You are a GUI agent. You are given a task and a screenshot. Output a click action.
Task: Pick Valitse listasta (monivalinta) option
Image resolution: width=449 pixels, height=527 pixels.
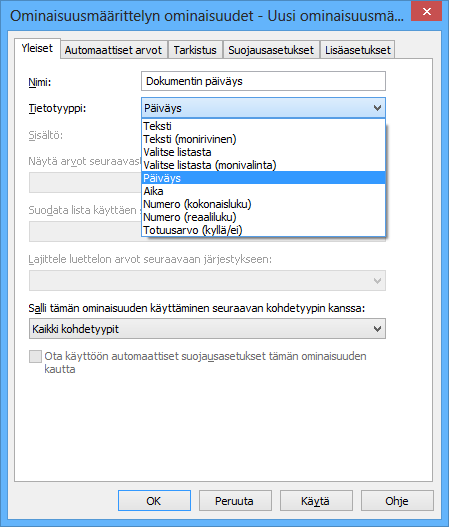coord(263,165)
